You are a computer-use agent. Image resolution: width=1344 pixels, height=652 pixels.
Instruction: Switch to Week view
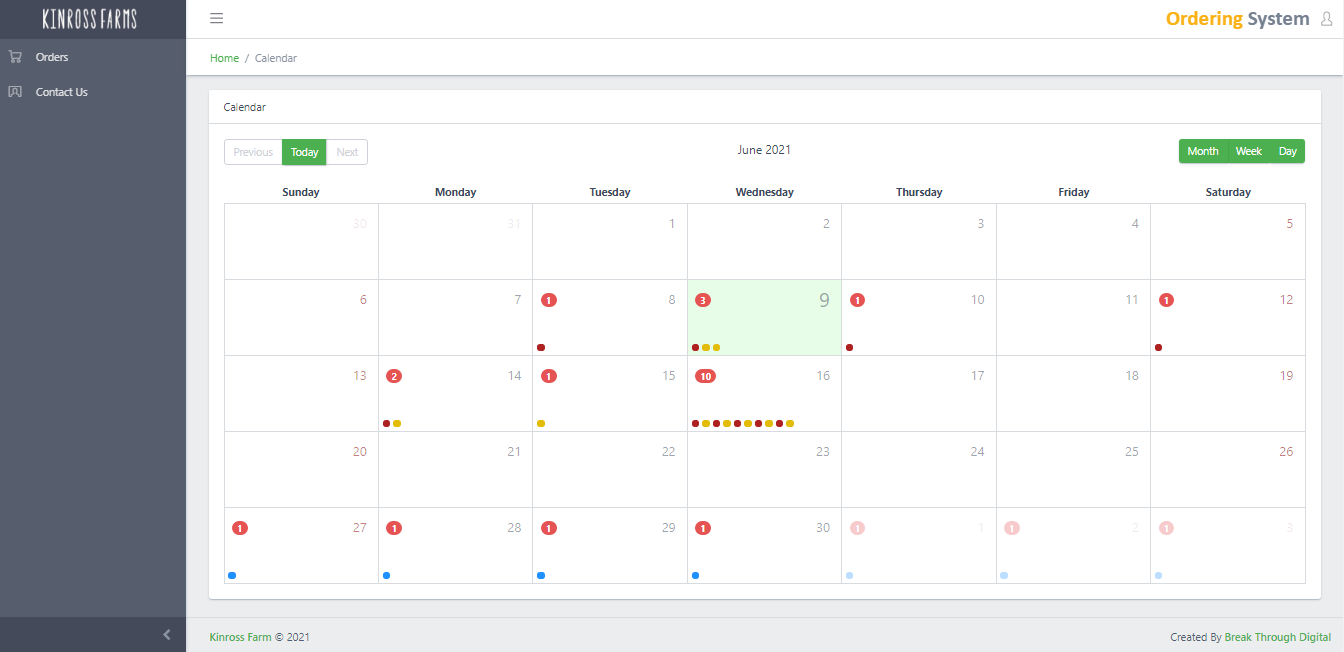1248,151
